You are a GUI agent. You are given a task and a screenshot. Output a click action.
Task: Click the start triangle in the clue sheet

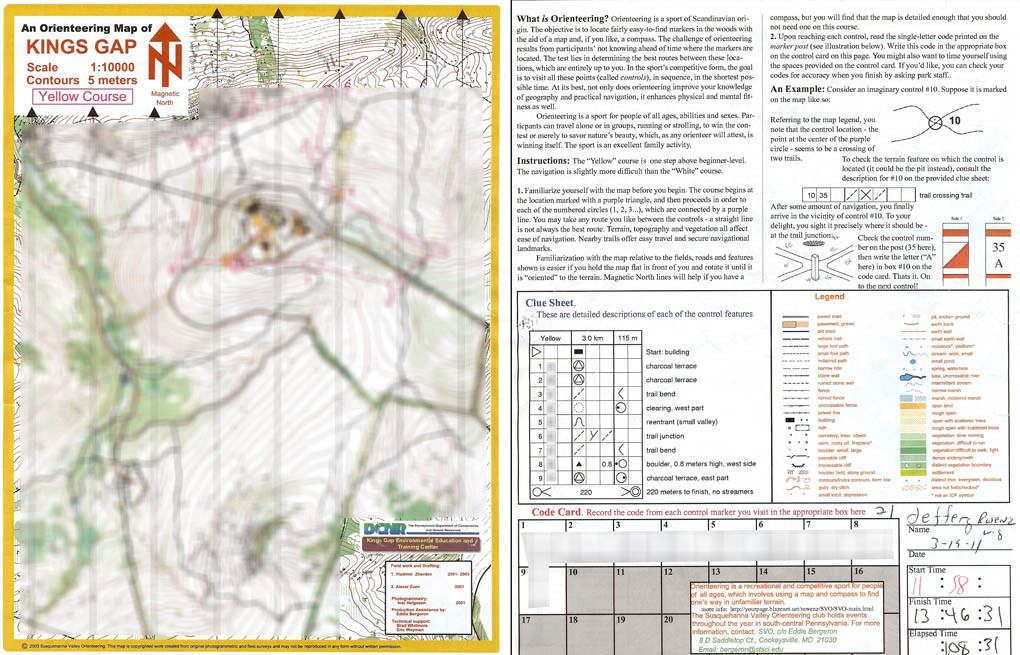pyautogui.click(x=537, y=352)
